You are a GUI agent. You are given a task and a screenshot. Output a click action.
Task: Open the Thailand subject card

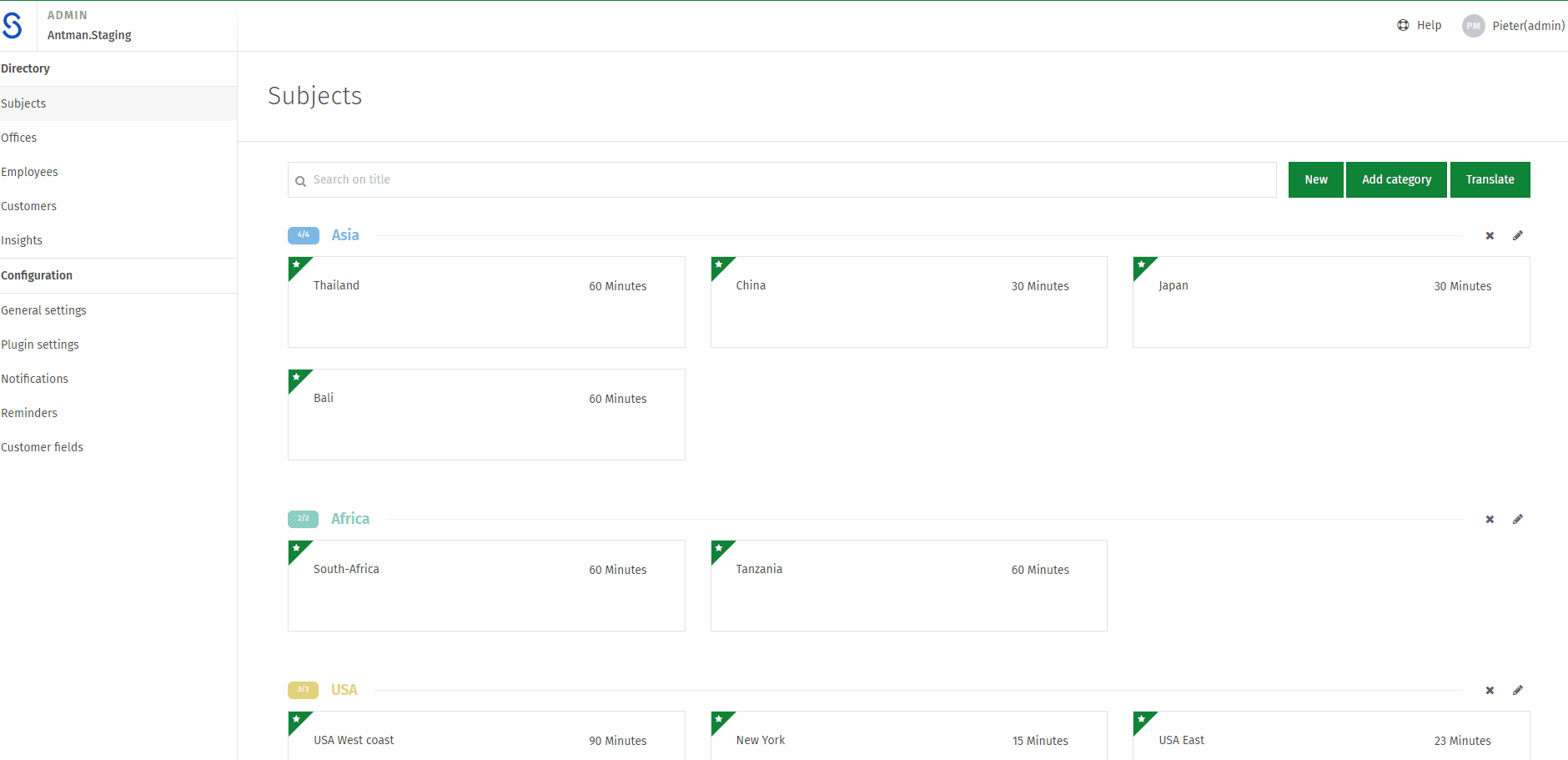[486, 302]
